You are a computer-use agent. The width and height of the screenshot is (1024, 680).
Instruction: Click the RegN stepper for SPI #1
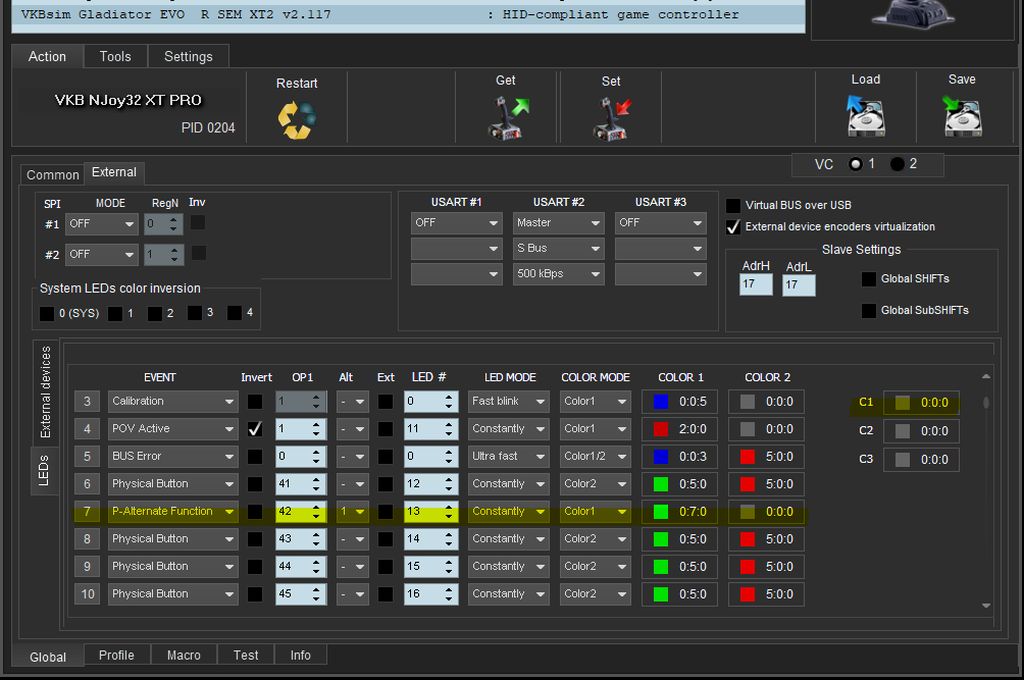pos(173,224)
